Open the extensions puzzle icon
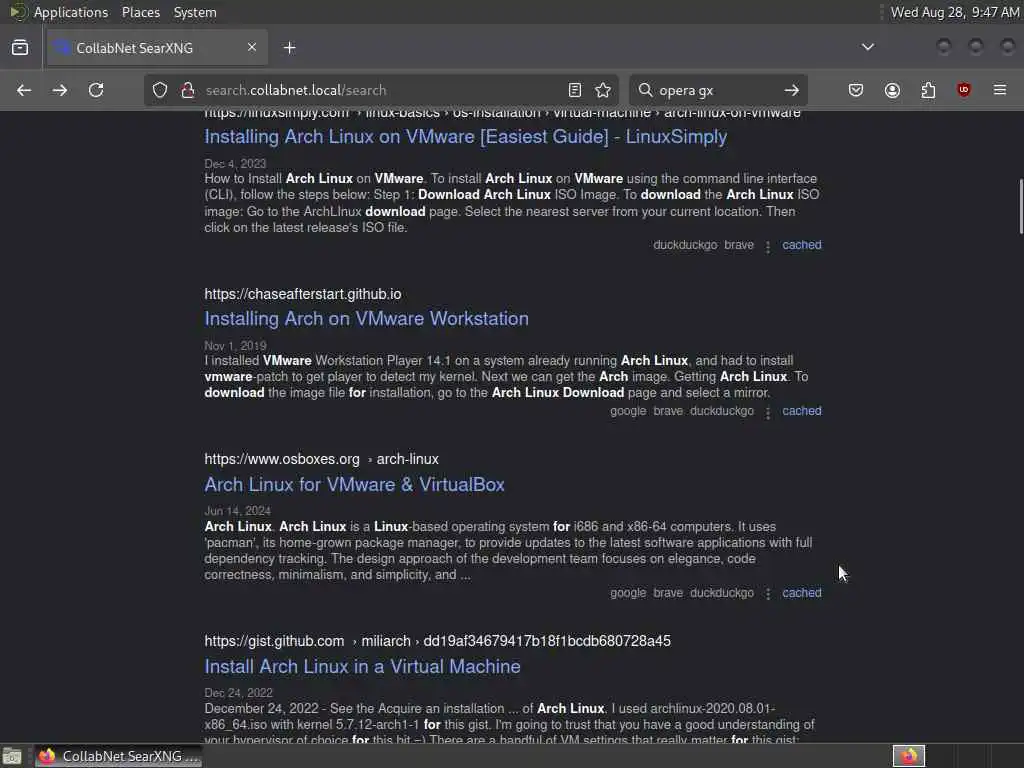The width and height of the screenshot is (1024, 768). (928, 90)
